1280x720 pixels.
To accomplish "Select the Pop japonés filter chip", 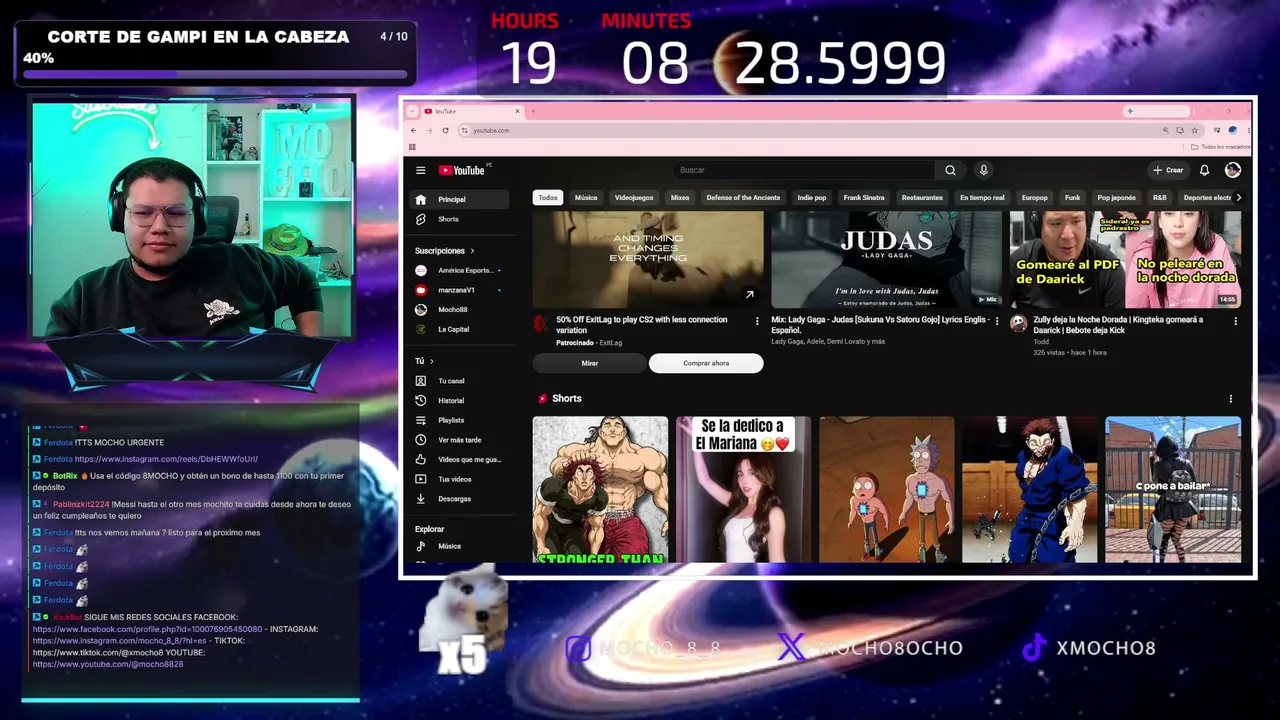I will point(1116,198).
